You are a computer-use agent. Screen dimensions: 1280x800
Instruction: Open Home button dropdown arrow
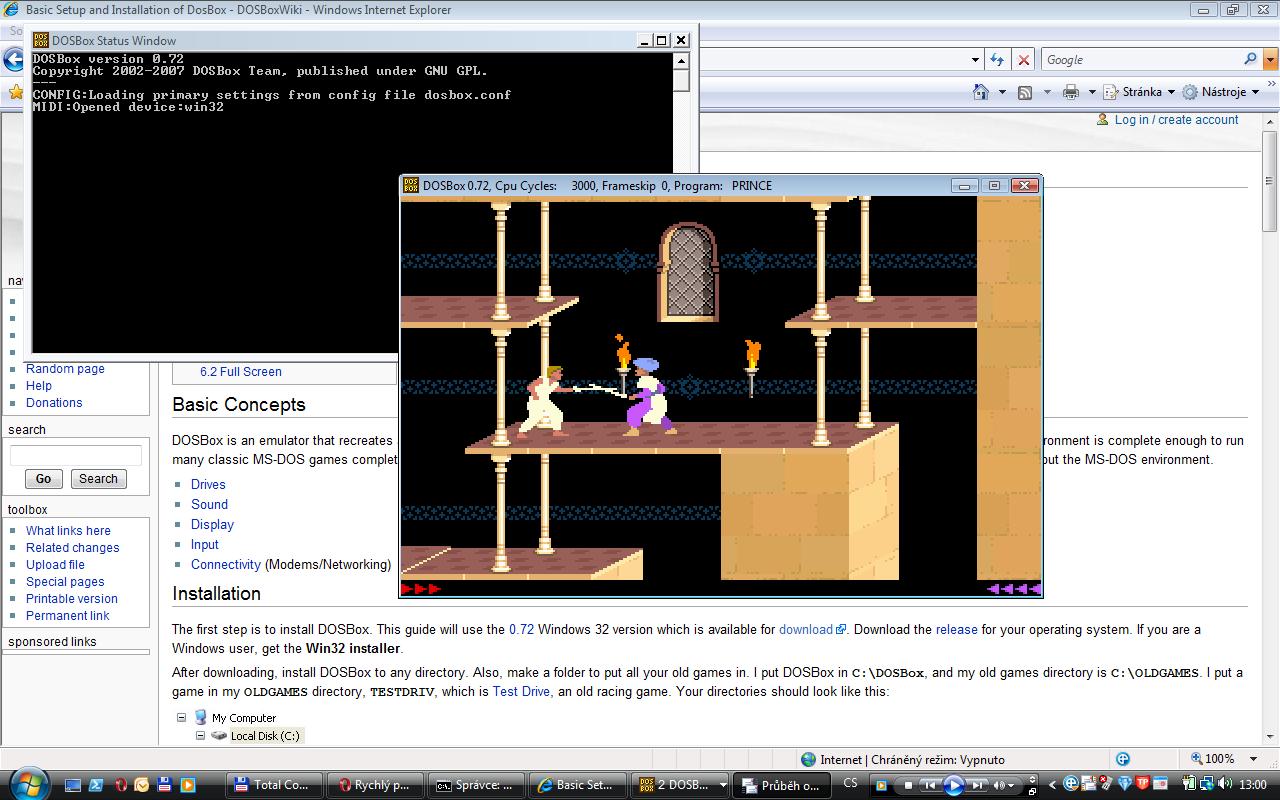(1002, 92)
